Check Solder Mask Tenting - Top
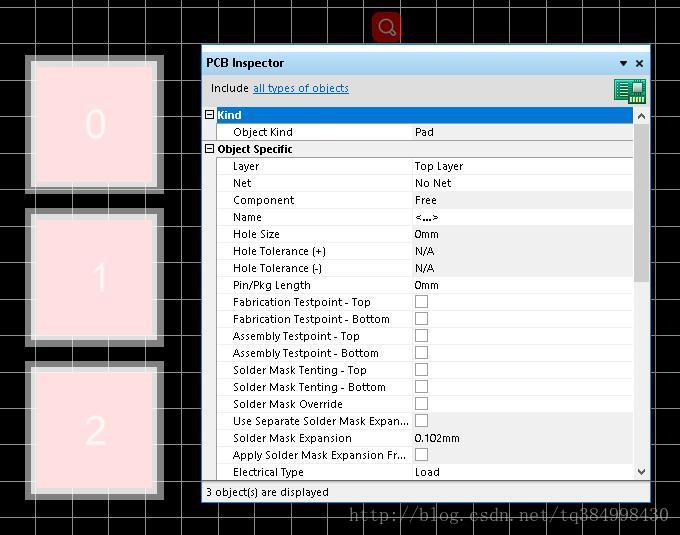Screen dimensions: 680x535 [x=421, y=370]
